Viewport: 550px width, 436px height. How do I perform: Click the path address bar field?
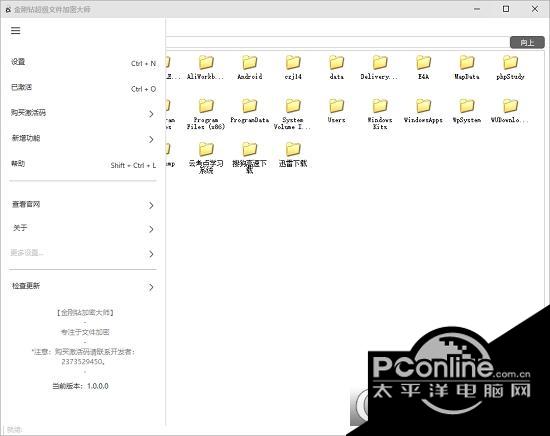(x=337, y=42)
